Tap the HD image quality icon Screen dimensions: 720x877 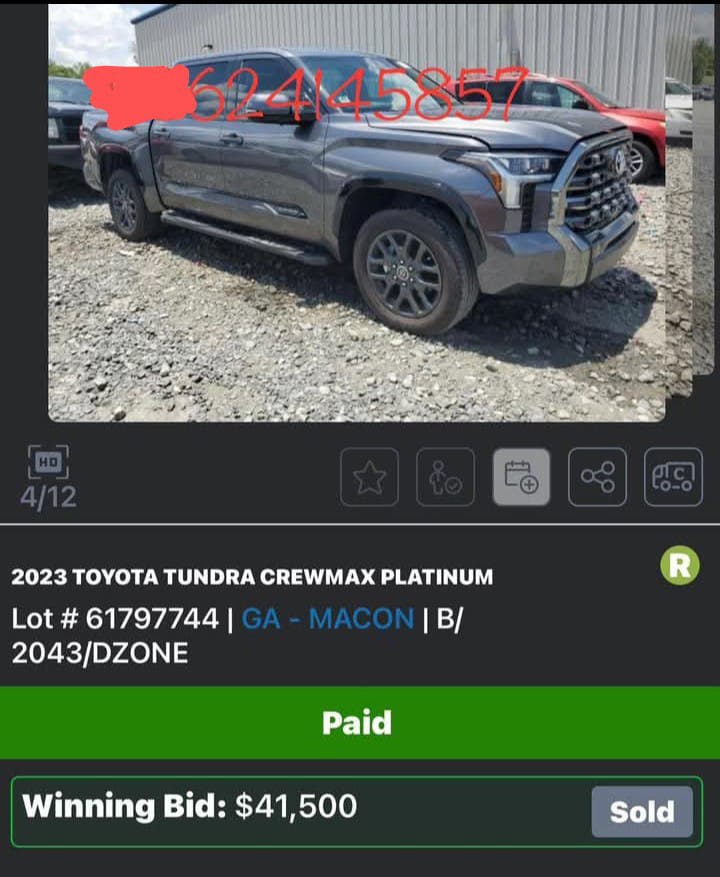tap(48, 462)
